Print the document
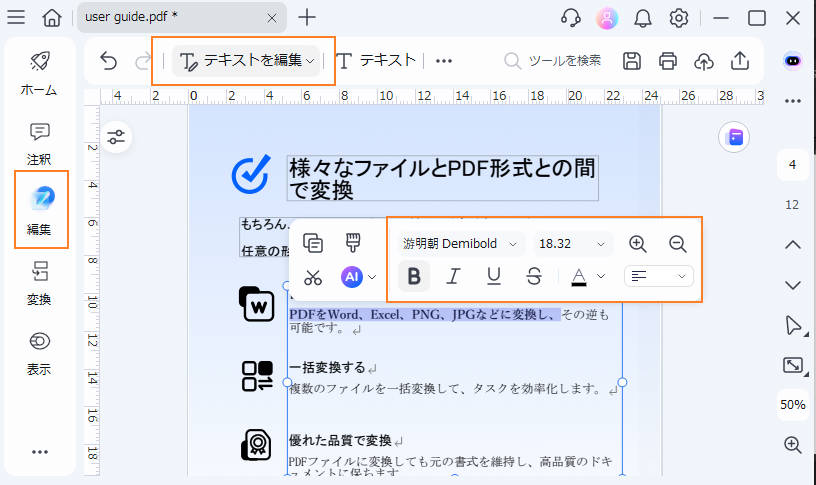The image size is (816, 485). pos(668,61)
